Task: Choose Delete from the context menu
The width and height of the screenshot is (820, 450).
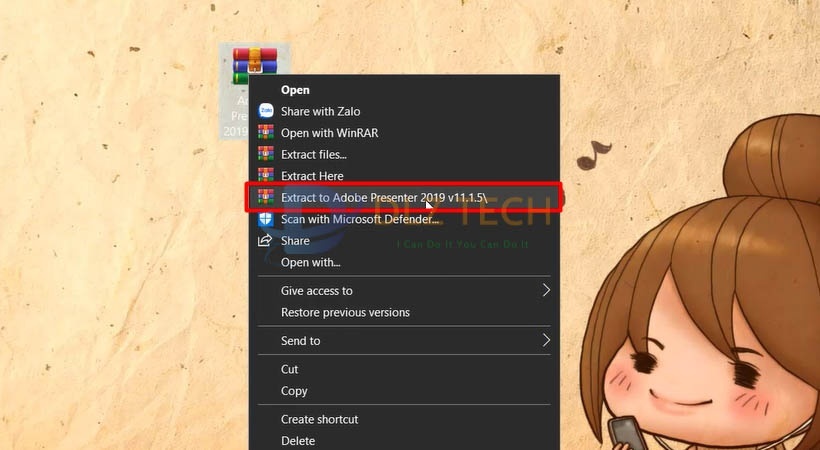Action: (298, 441)
